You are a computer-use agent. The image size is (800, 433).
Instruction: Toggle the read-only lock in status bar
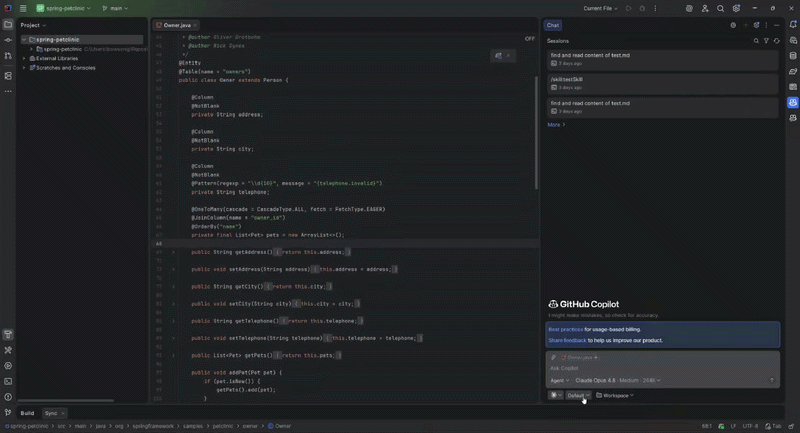coord(791,426)
